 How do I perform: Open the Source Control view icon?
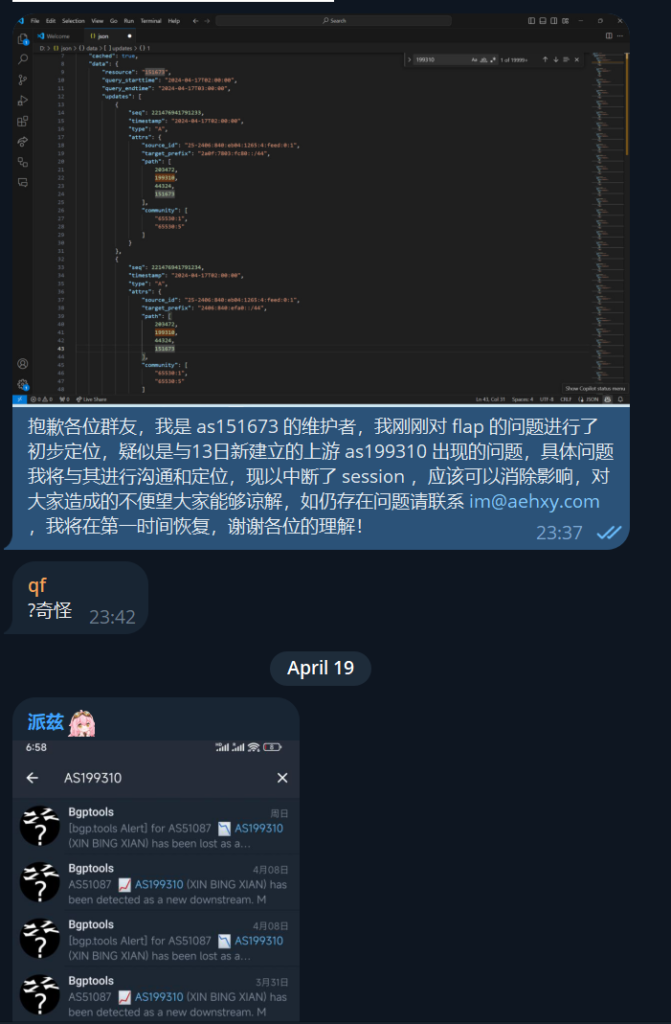[x=23, y=80]
